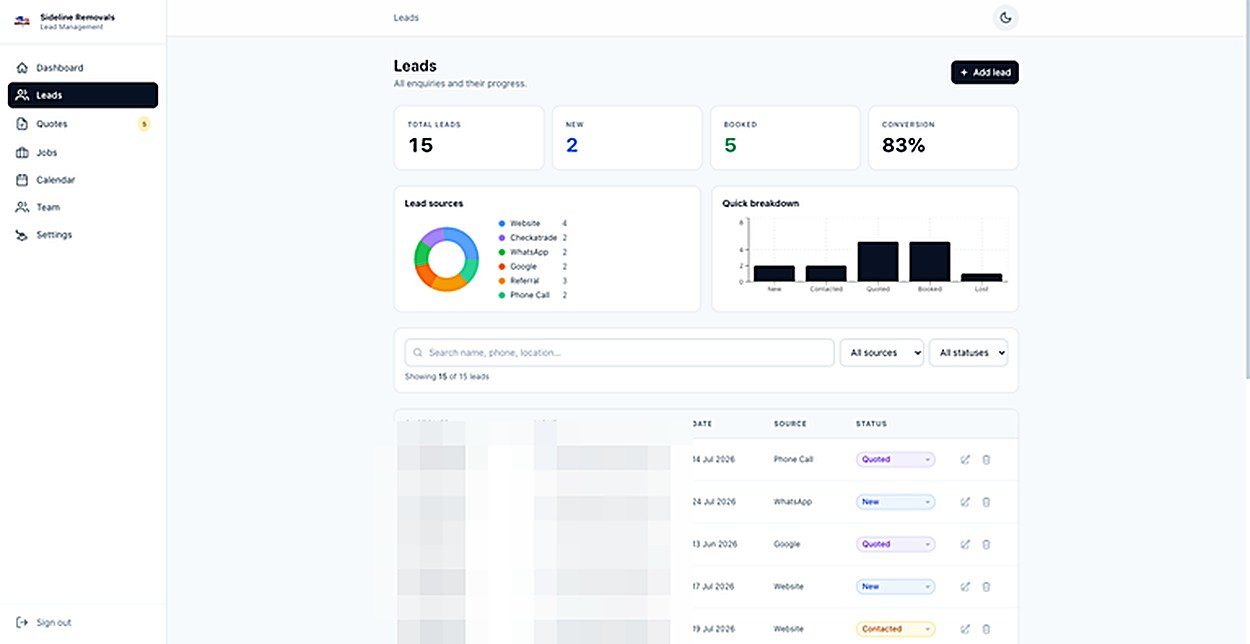Click the Quoted bar in Quick breakdown
The image size is (1250, 644).
tap(878, 262)
